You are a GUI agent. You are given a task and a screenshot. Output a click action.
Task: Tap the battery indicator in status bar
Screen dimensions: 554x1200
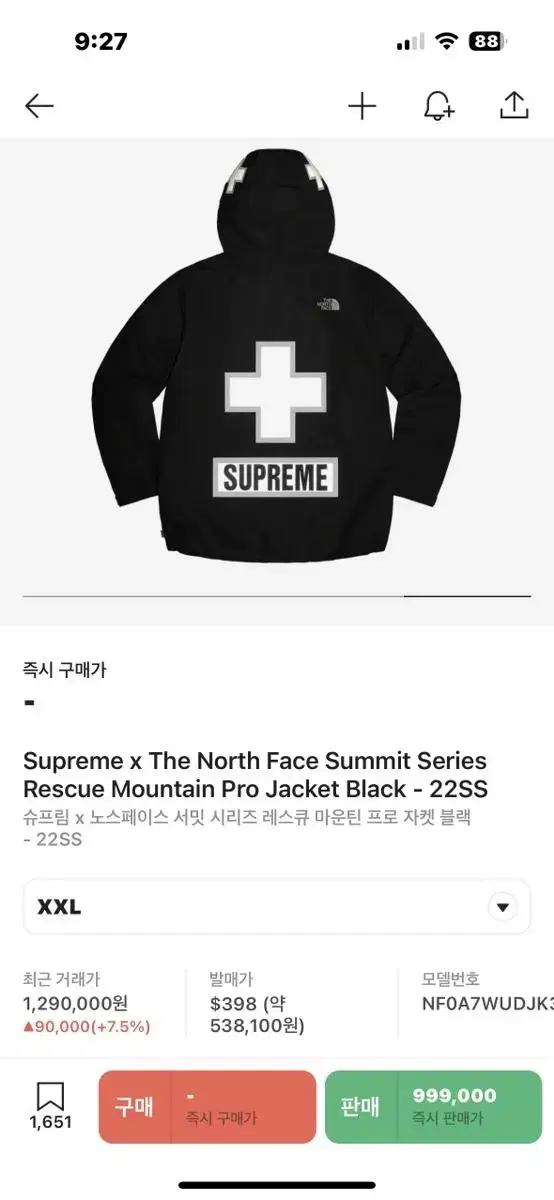[487, 41]
